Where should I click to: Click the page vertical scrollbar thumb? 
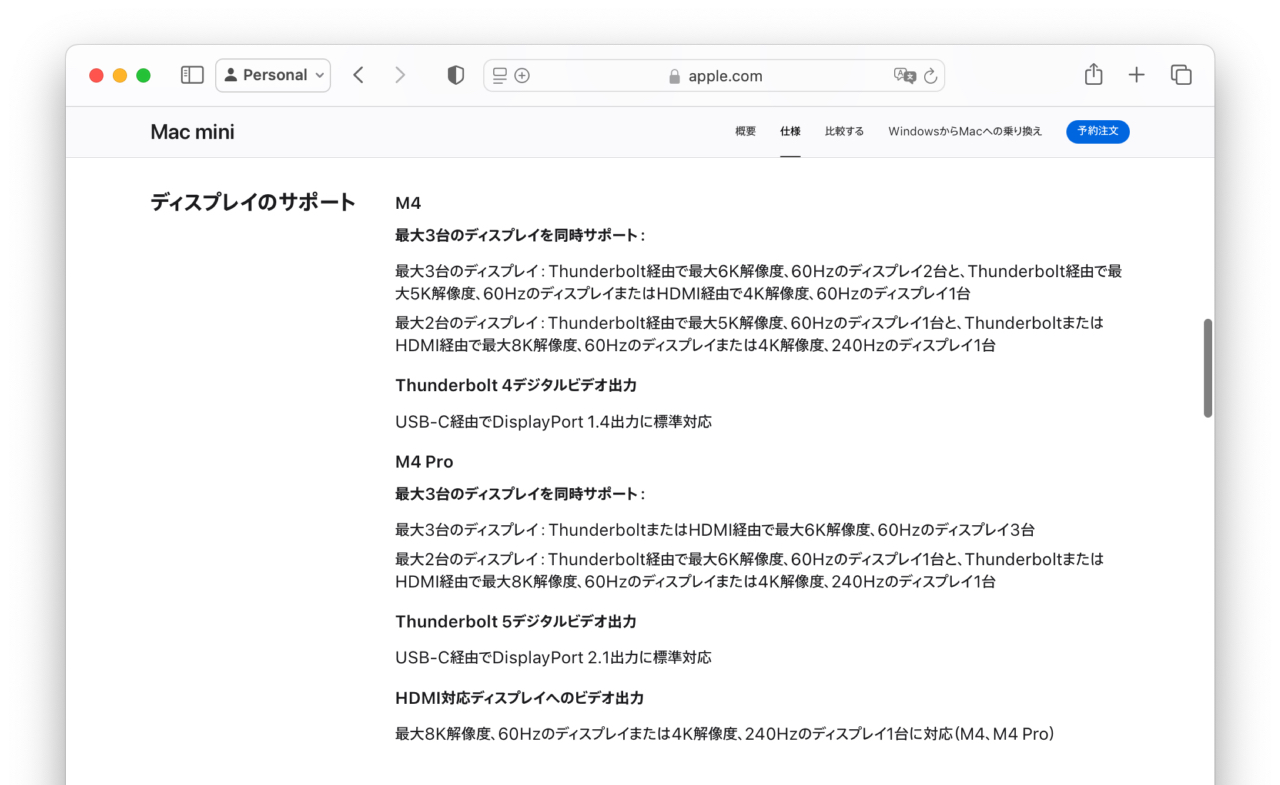[1208, 368]
